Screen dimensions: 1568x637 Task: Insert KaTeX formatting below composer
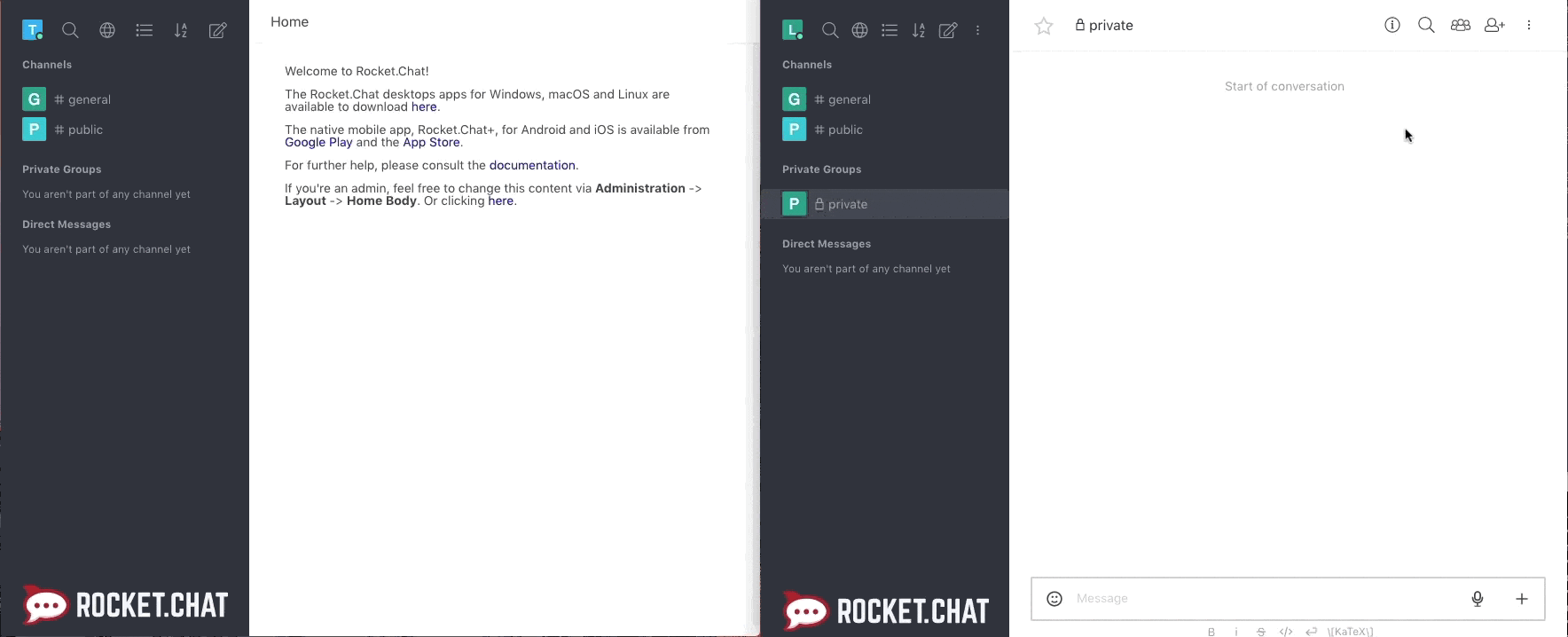1350,632
